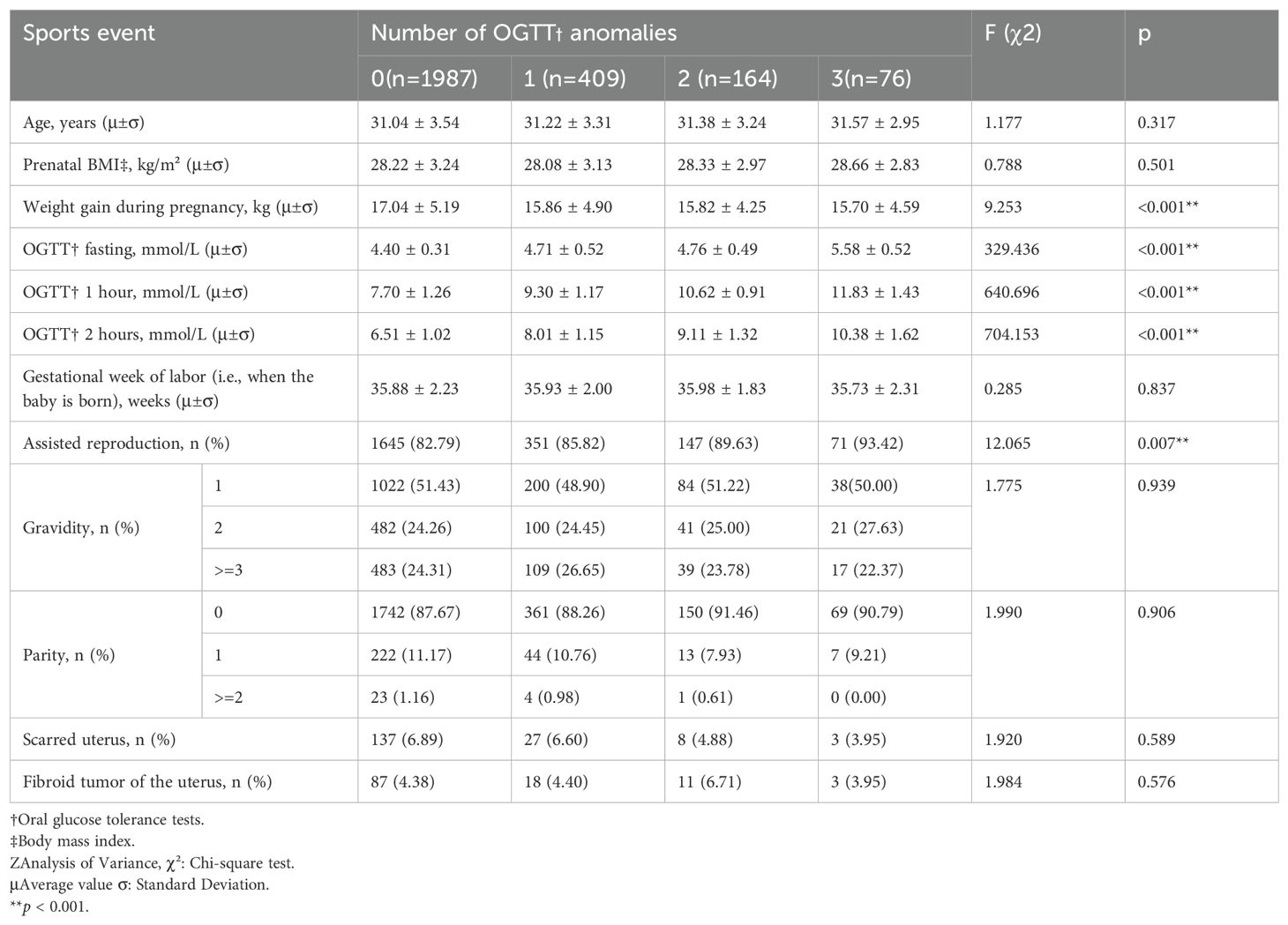Click the 'p' column header
The width and height of the screenshot is (1288, 925).
(x=1144, y=34)
